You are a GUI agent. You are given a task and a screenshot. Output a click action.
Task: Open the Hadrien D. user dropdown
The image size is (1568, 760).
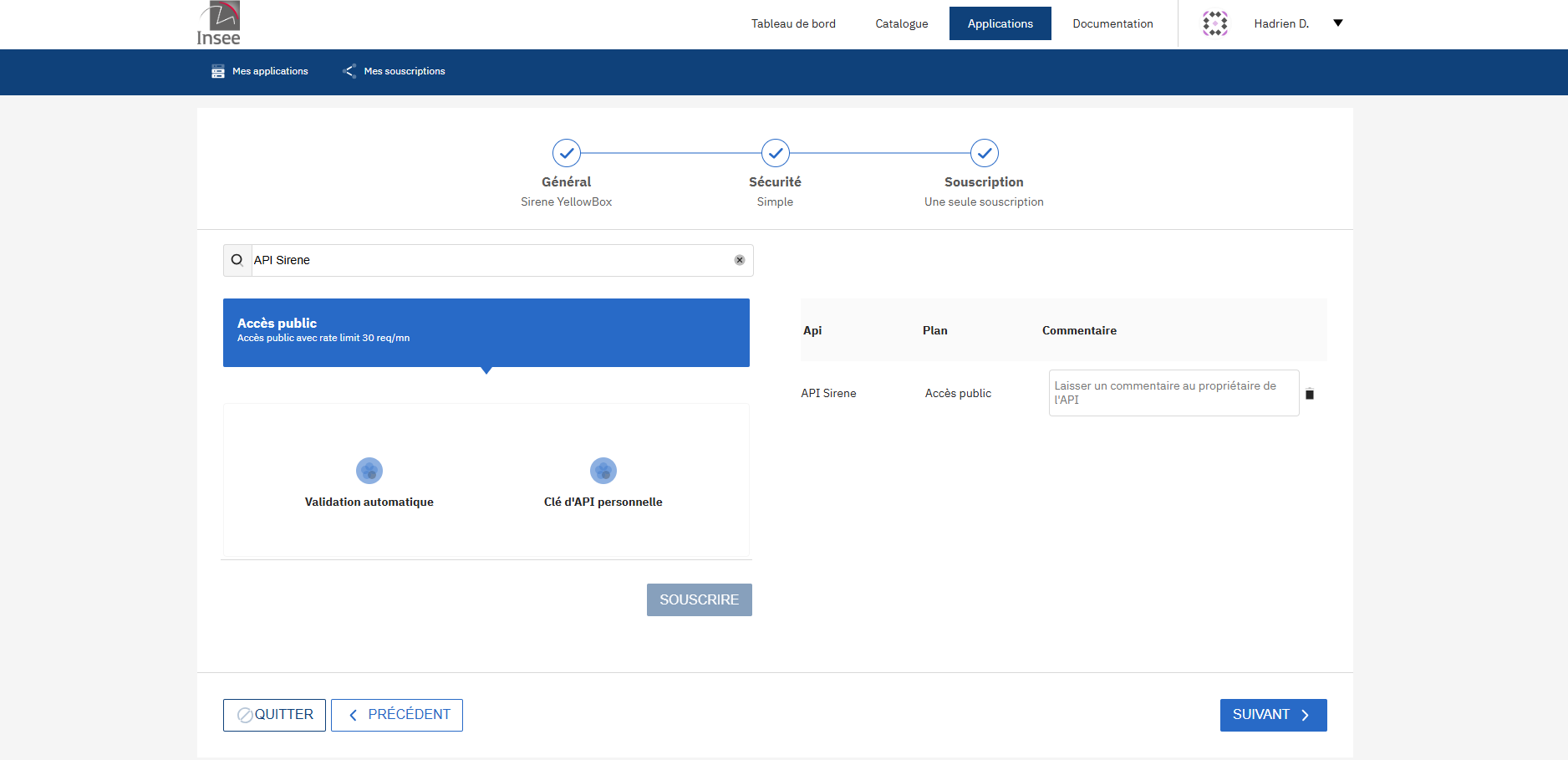pyautogui.click(x=1337, y=23)
